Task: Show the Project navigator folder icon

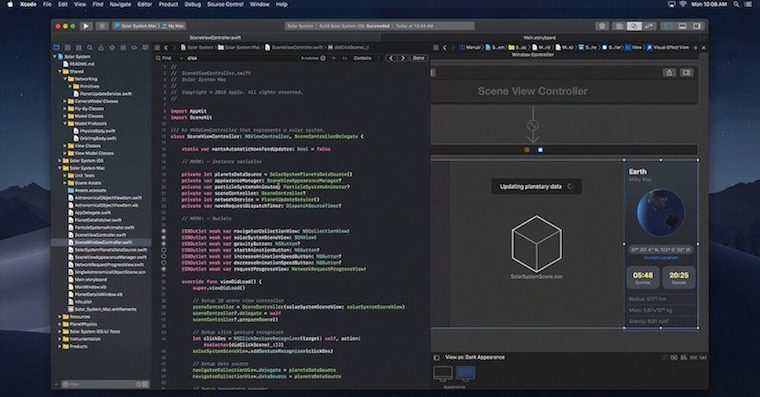Action: pyautogui.click(x=57, y=48)
